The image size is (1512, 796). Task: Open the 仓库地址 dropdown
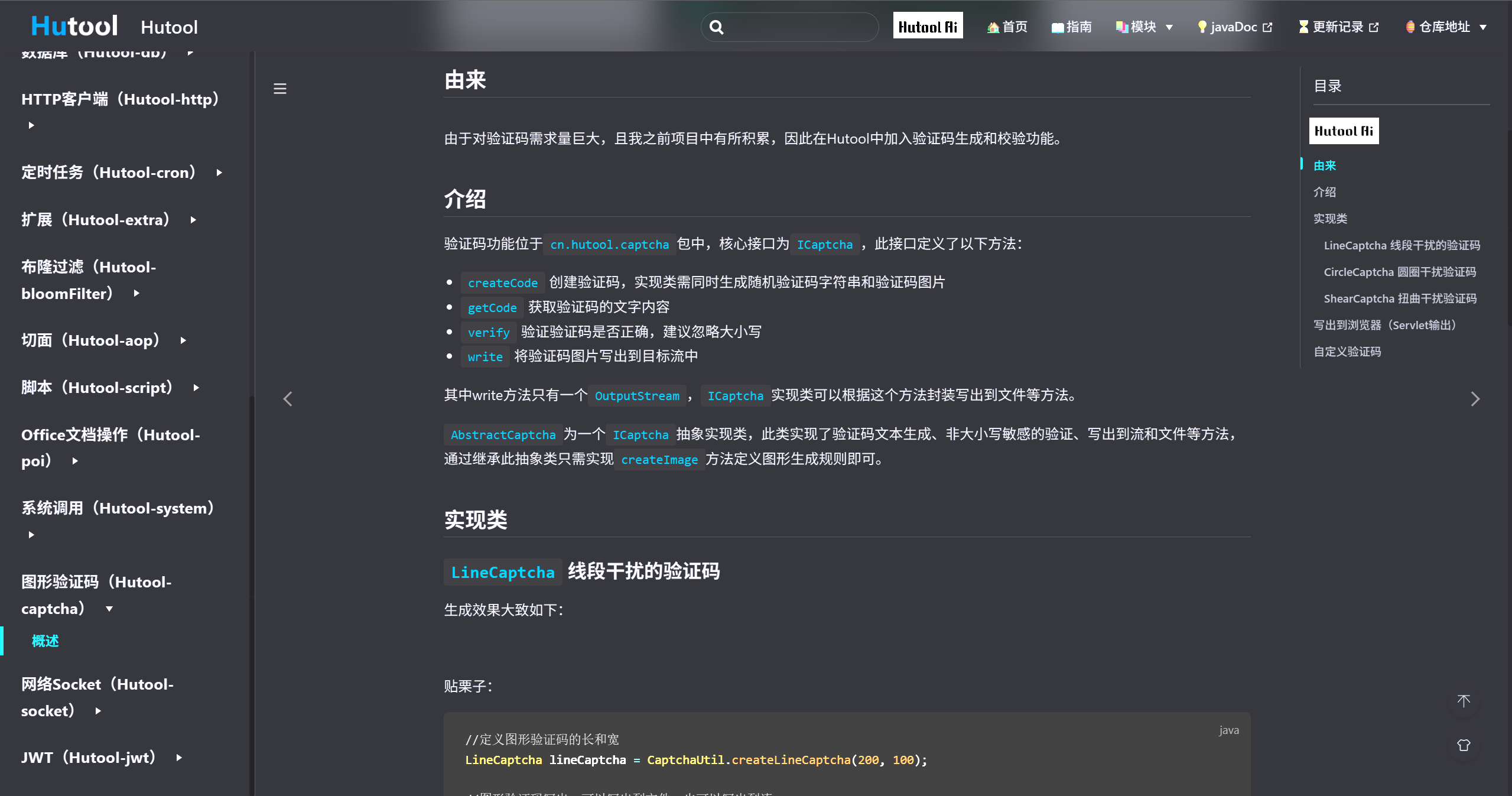1484,27
